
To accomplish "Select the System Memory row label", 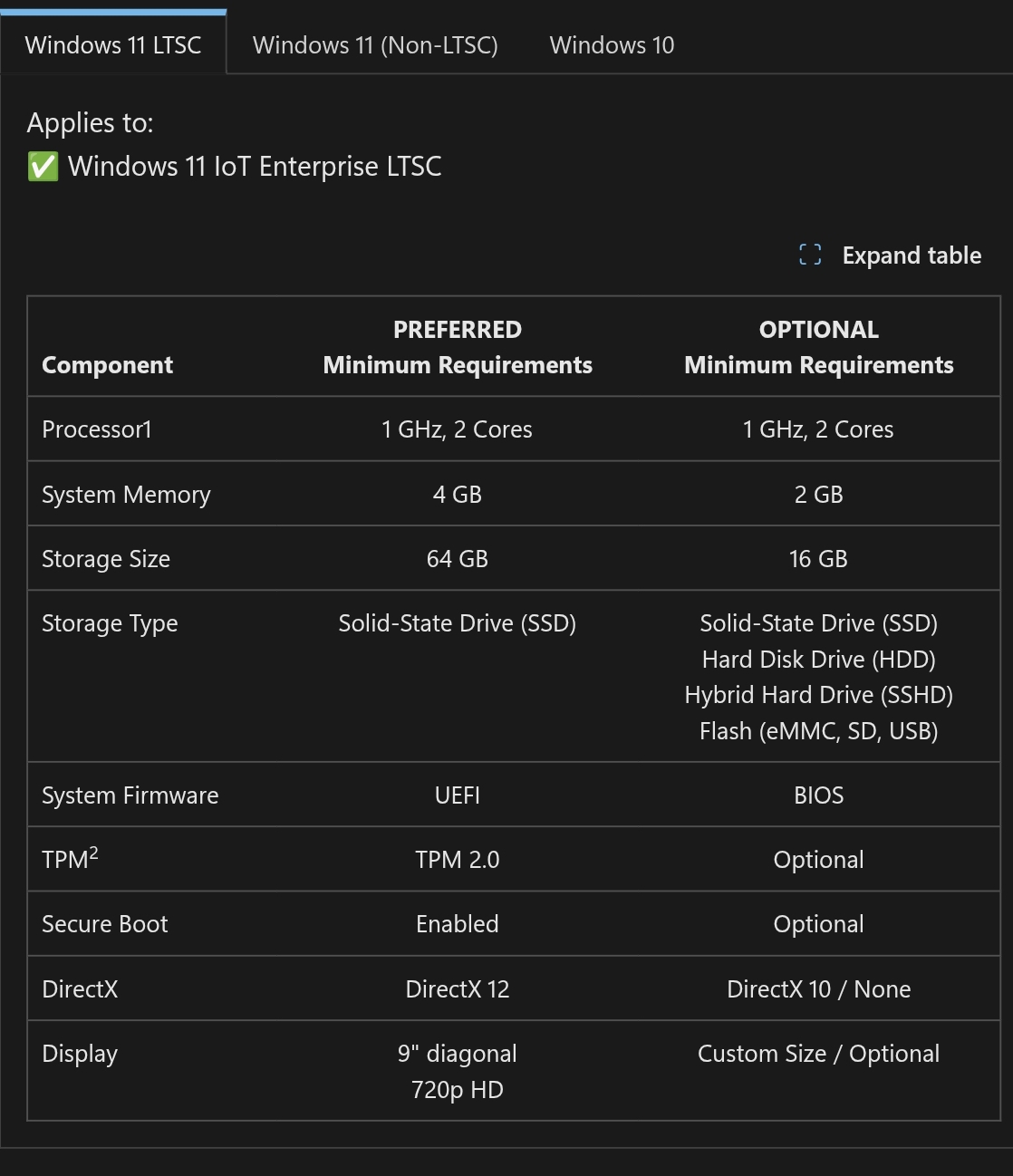I will [x=126, y=495].
